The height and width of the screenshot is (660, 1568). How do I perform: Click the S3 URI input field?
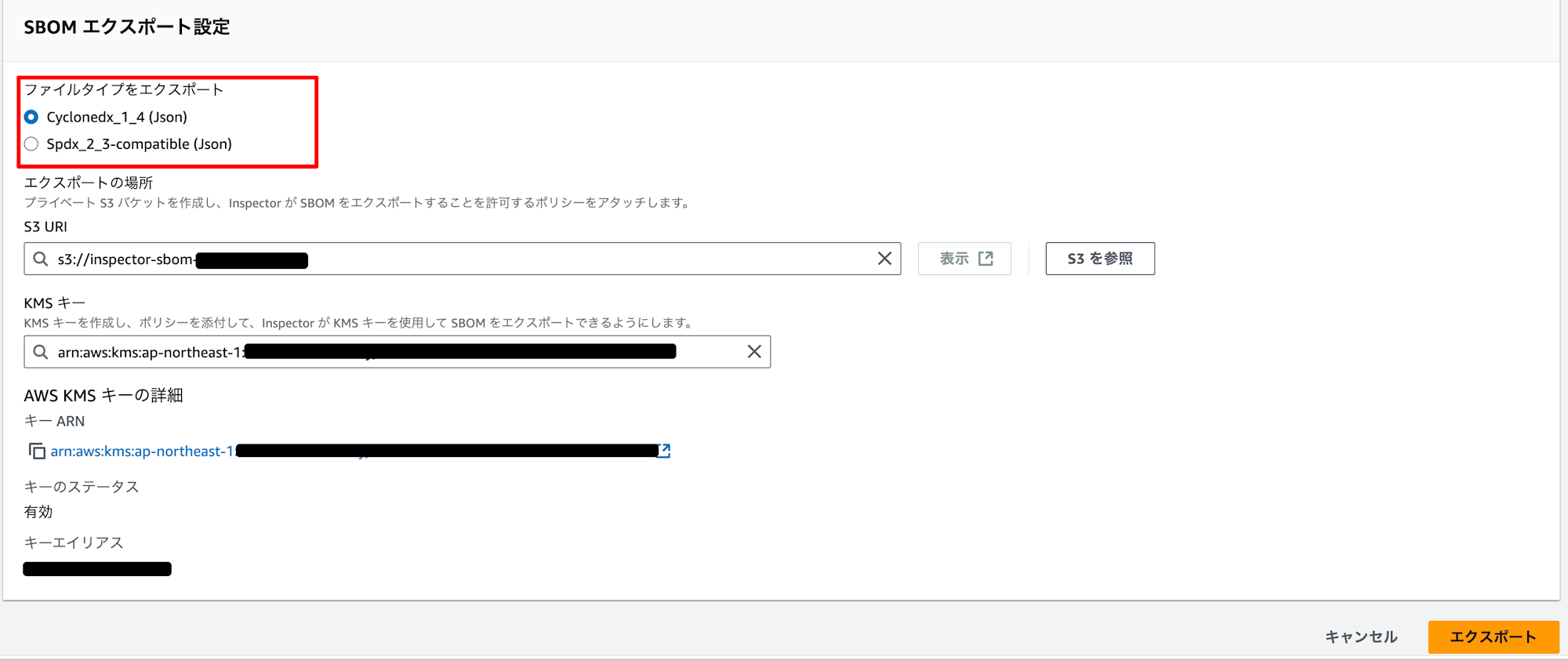point(462,259)
